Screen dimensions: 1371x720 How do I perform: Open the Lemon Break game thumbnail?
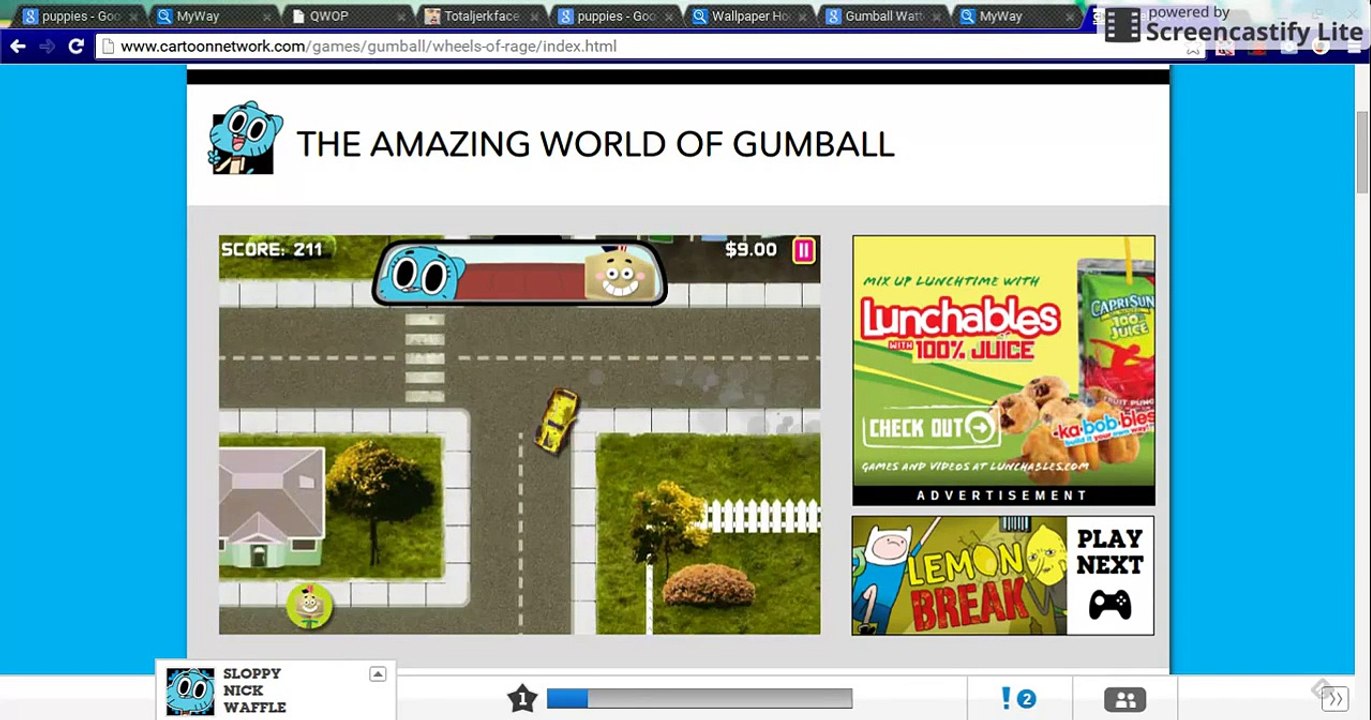tap(959, 576)
